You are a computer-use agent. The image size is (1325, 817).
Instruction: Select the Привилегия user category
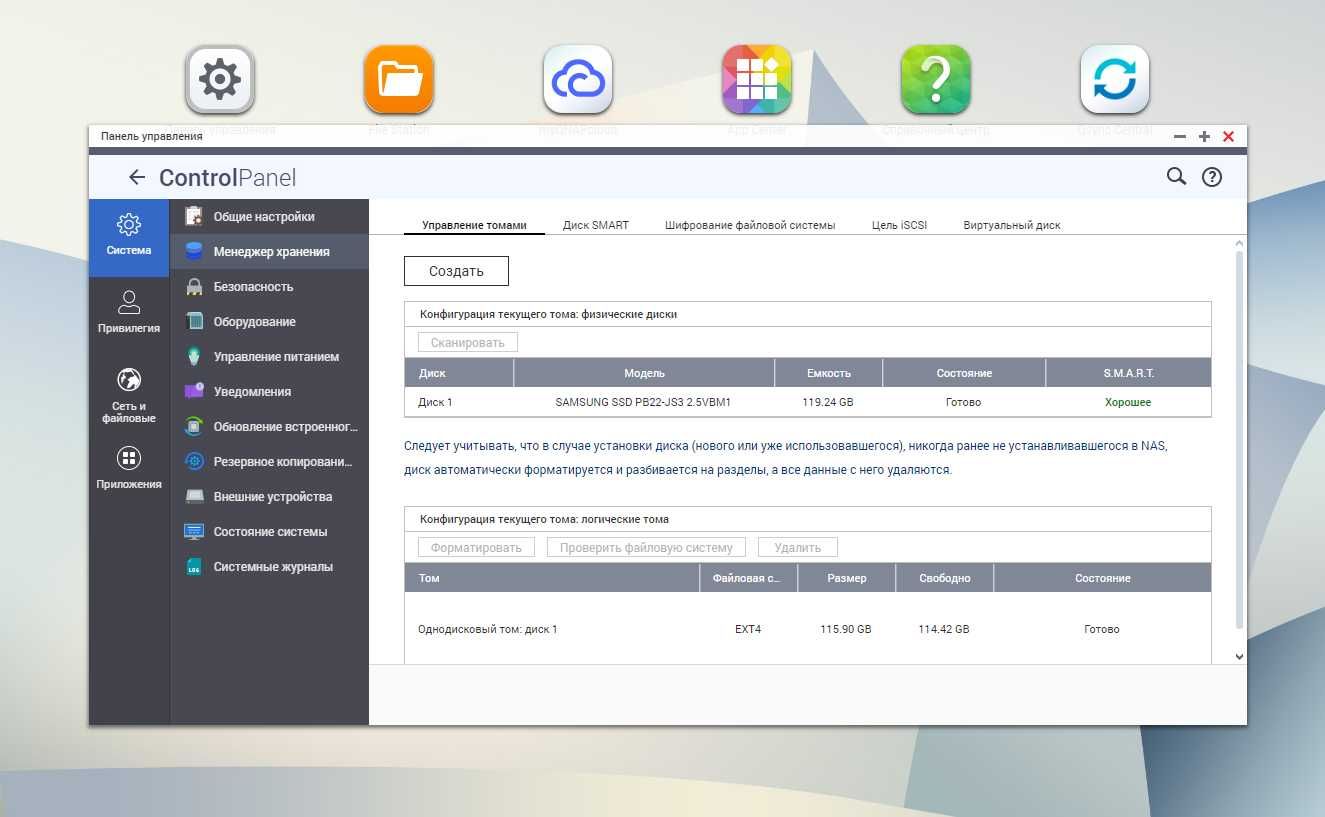pyautogui.click(x=129, y=311)
